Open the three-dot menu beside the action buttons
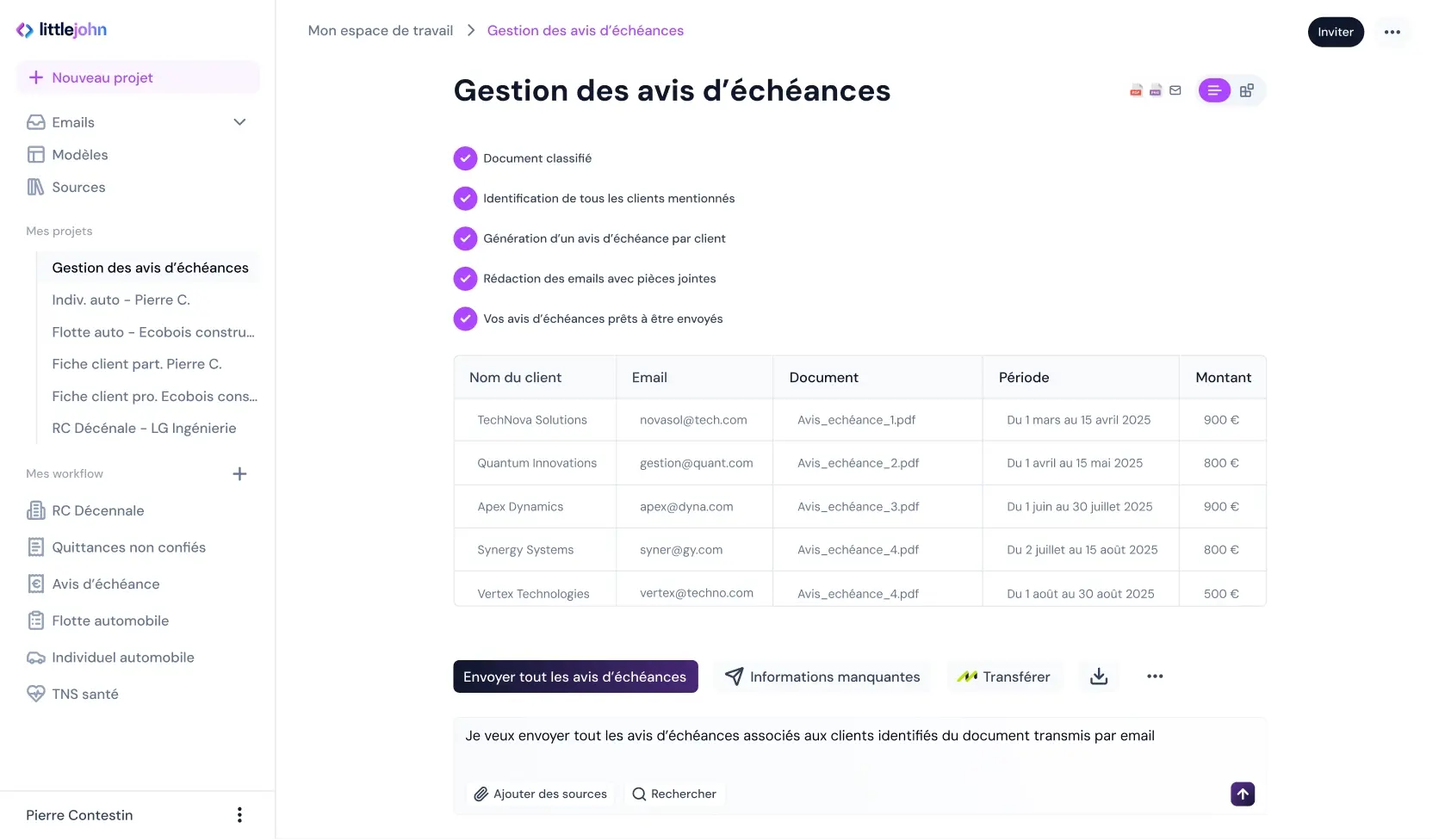This screenshot has width=1445, height=840. (1155, 676)
